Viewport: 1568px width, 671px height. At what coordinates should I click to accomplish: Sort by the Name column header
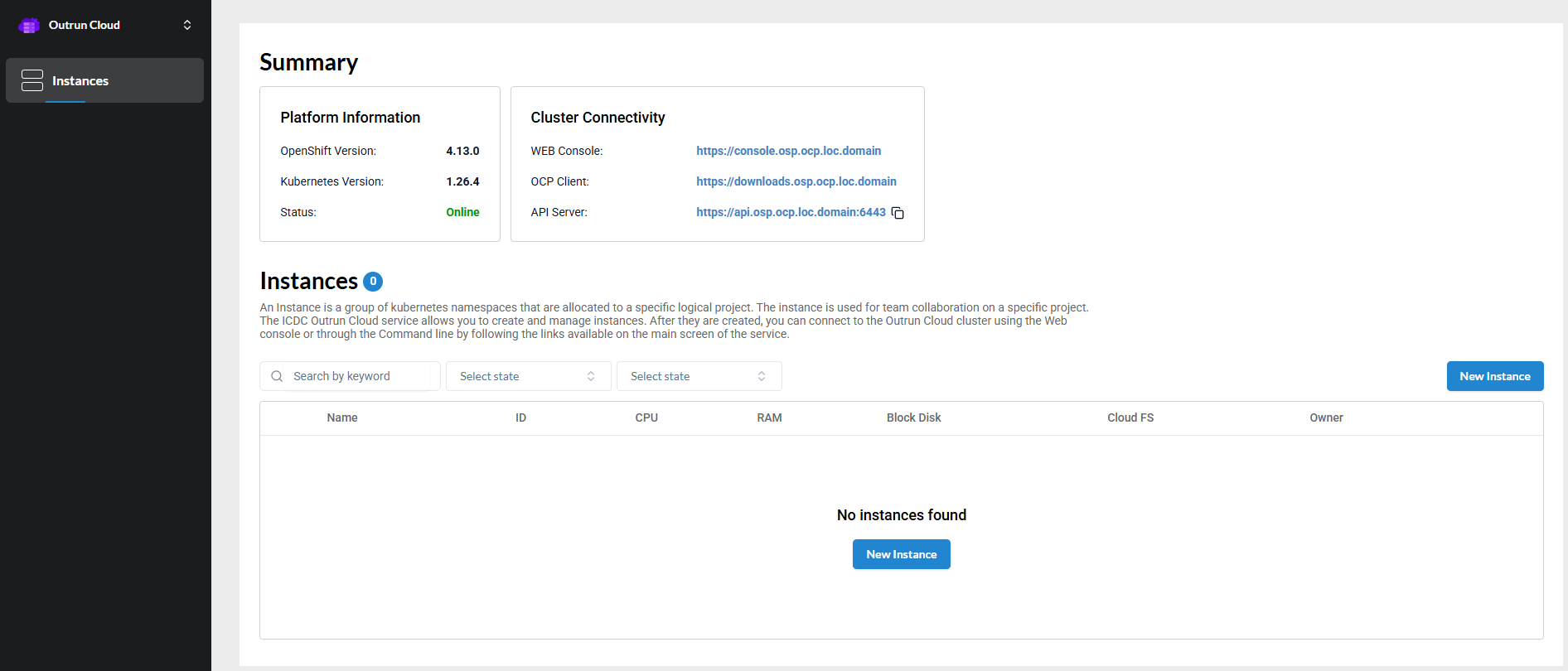point(341,418)
